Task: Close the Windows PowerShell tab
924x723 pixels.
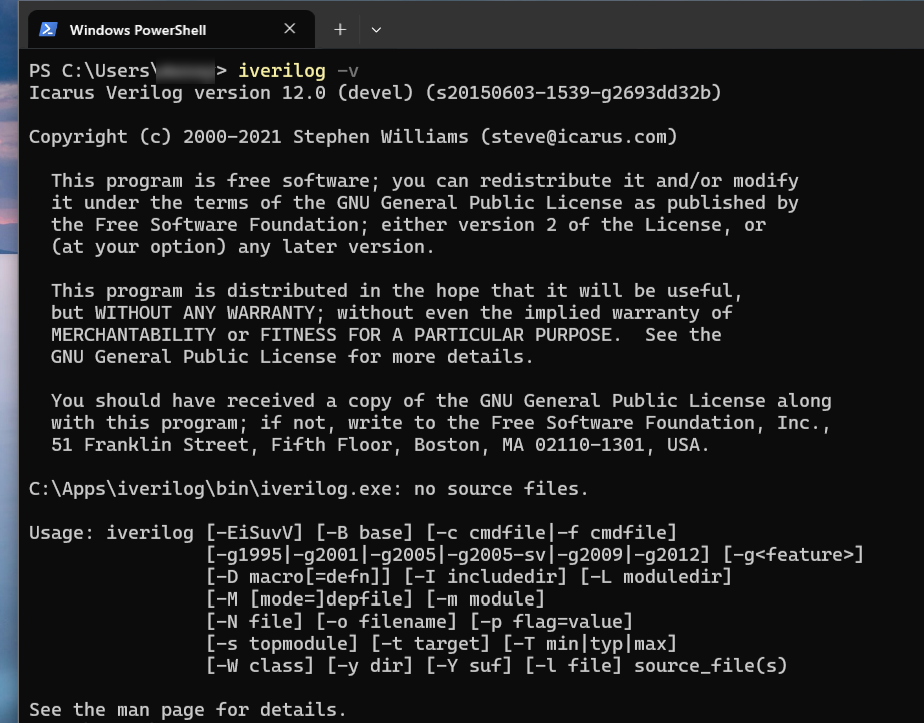Action: 289,28
